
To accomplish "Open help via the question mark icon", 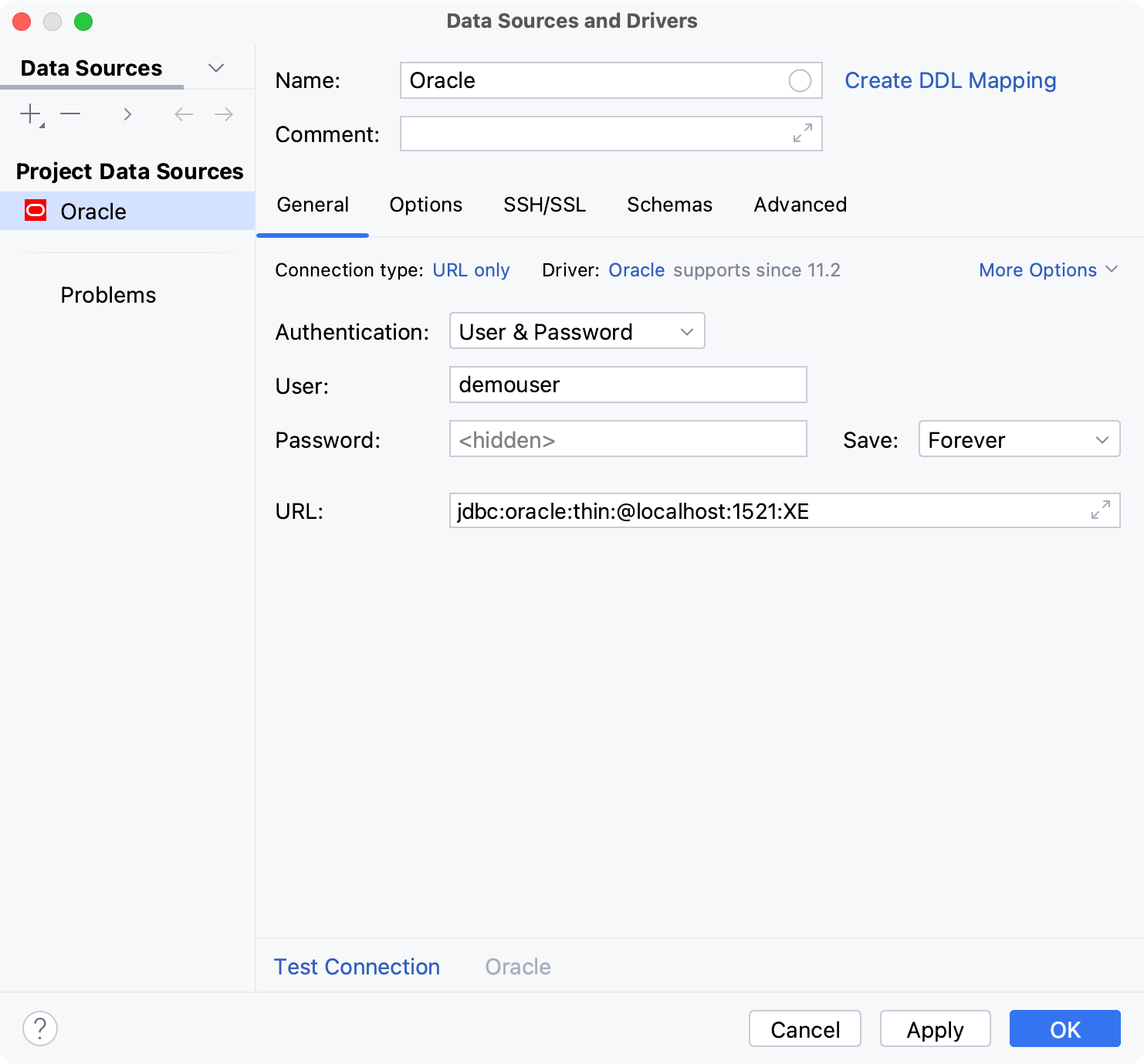I will point(40,1028).
